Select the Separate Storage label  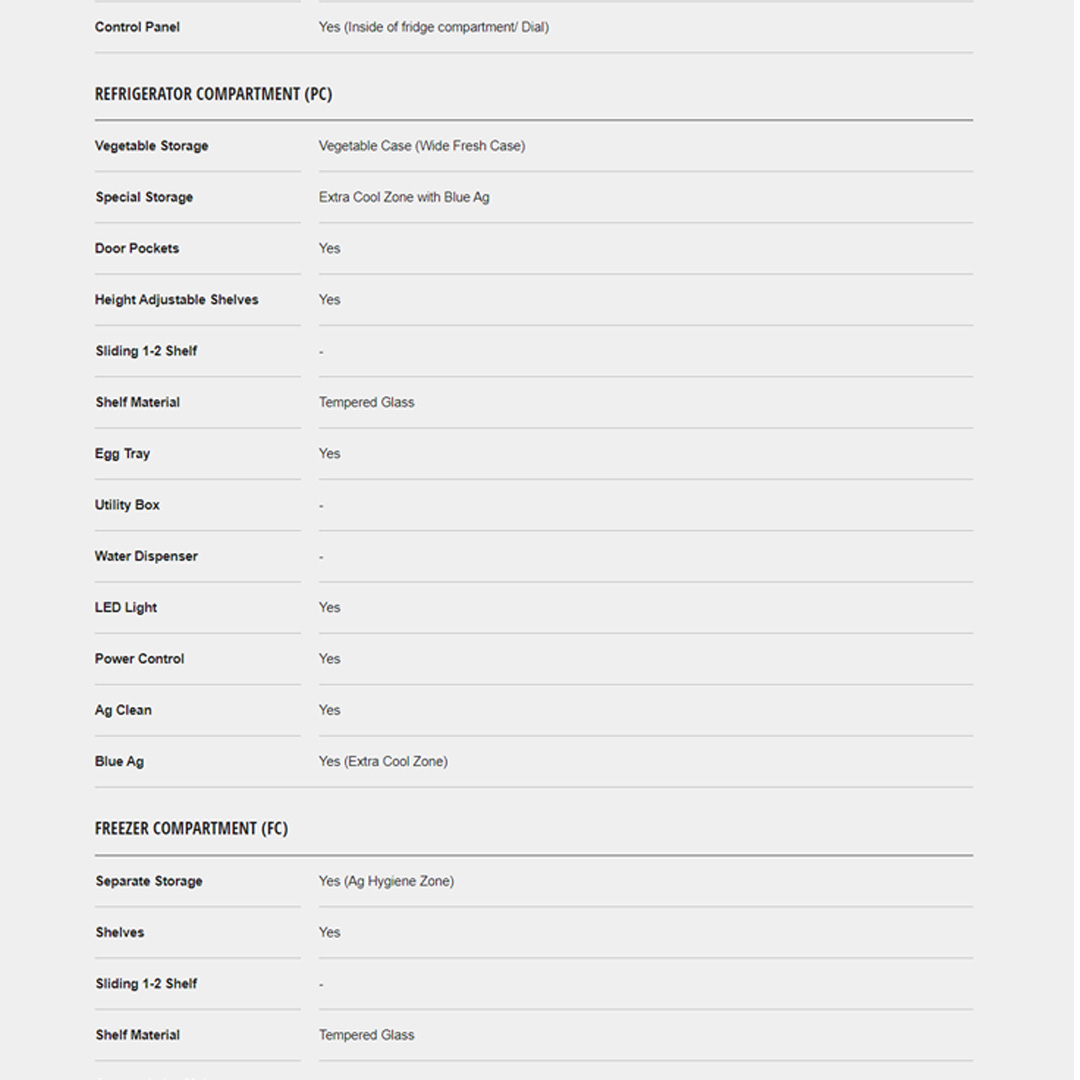click(x=149, y=881)
